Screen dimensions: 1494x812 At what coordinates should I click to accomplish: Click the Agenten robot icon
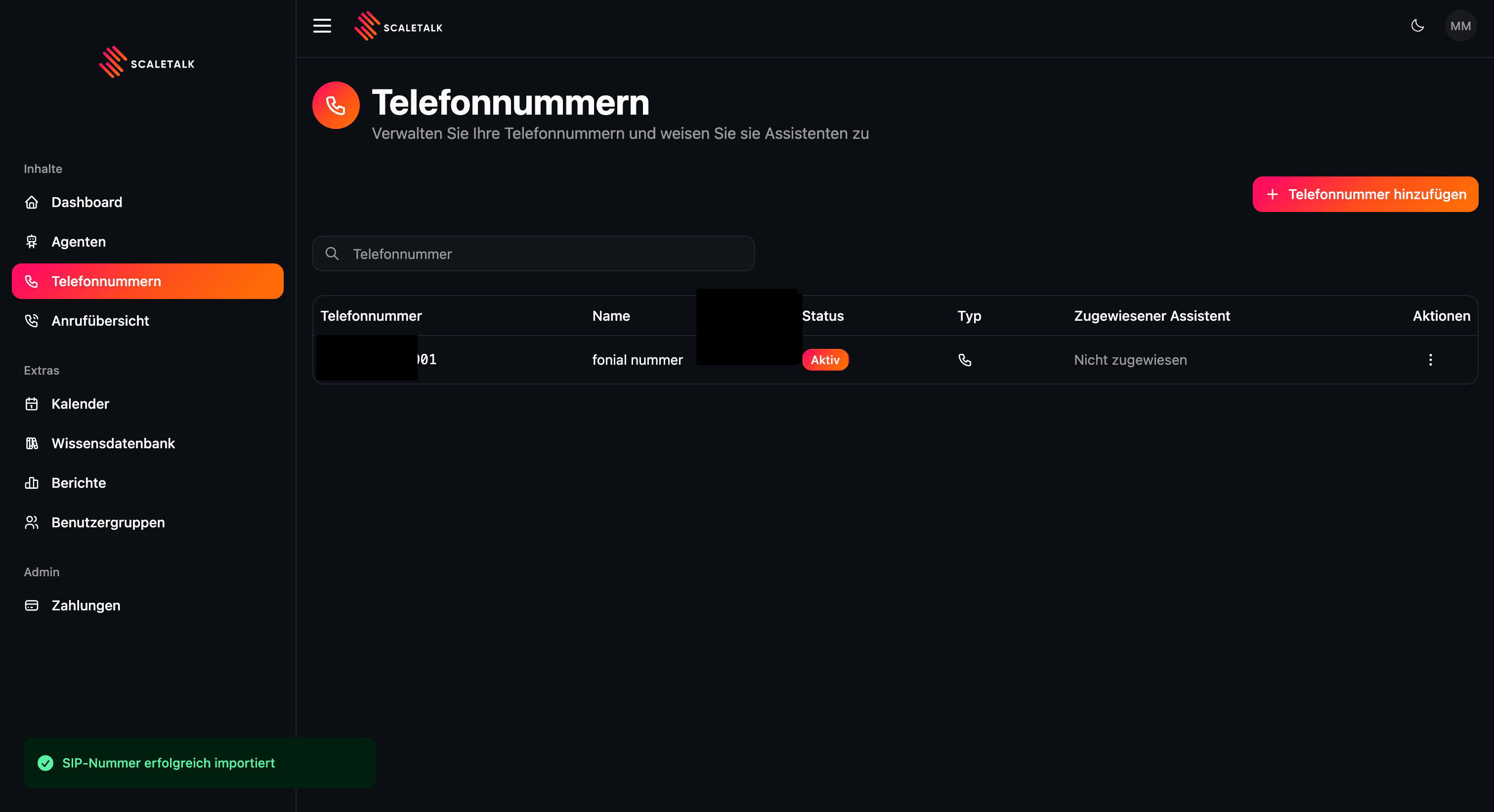click(x=32, y=242)
